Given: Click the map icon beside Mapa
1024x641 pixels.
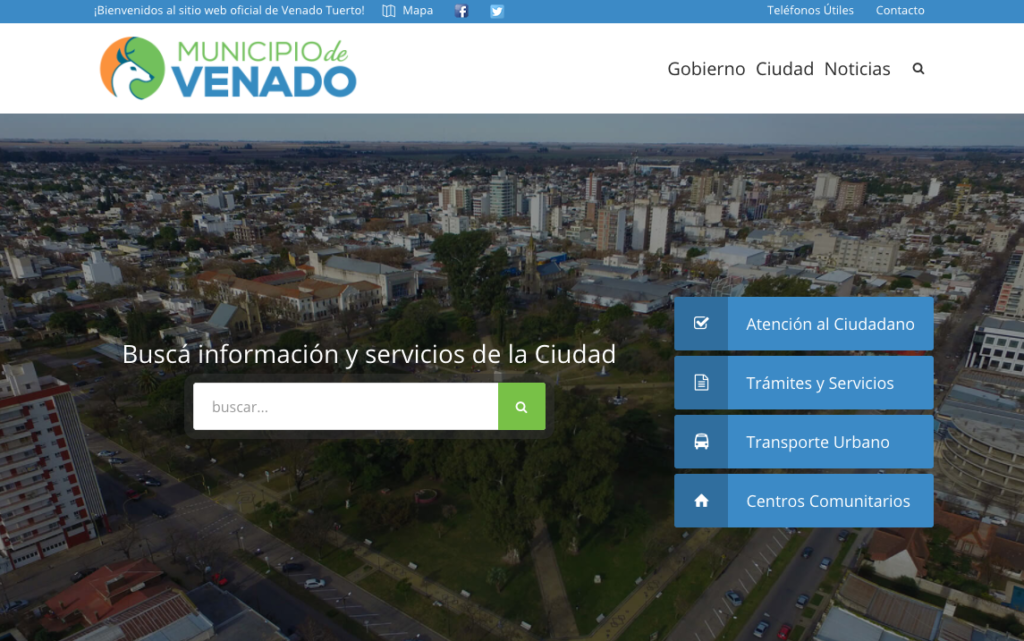Looking at the screenshot, I should 389,11.
